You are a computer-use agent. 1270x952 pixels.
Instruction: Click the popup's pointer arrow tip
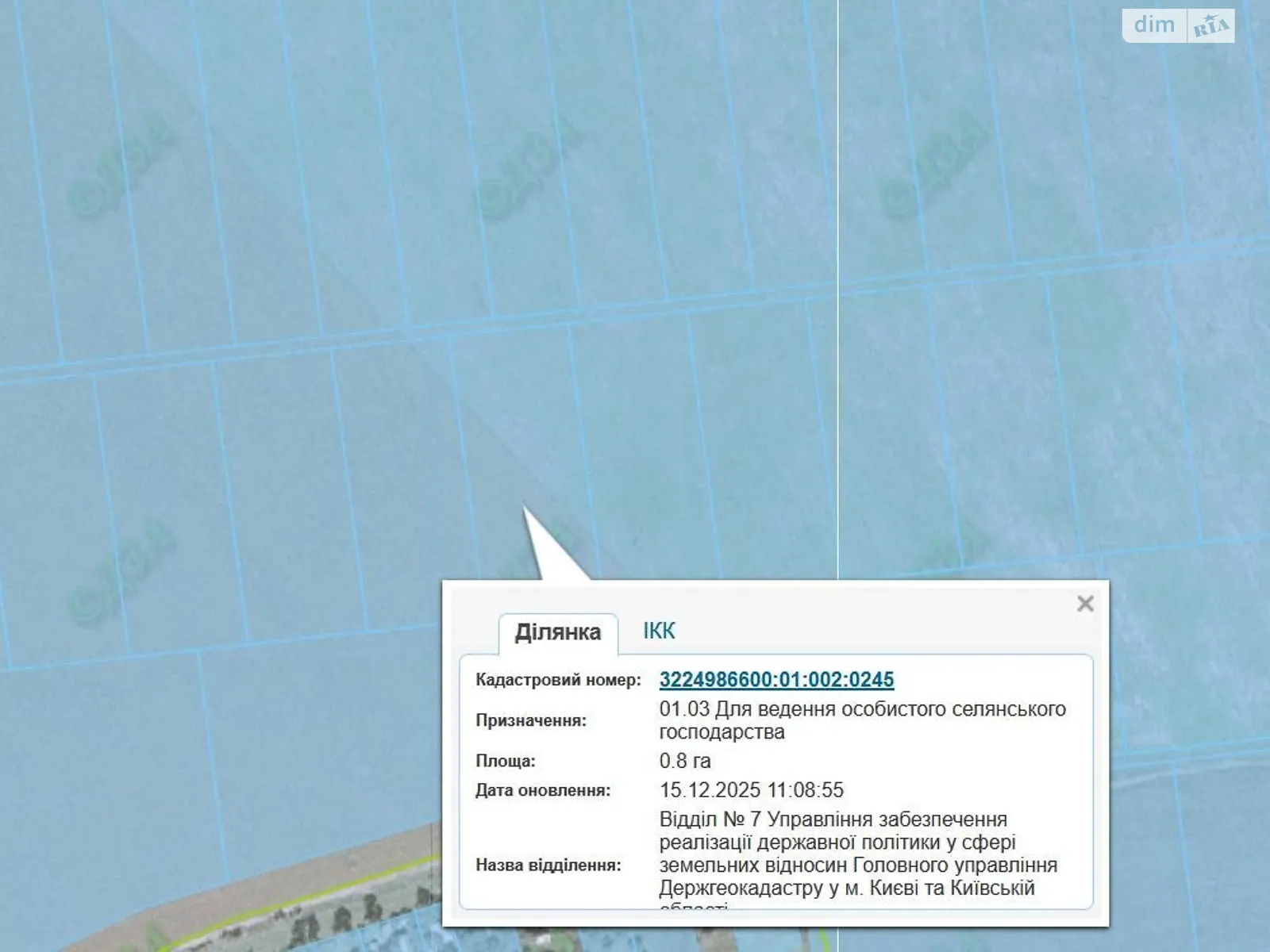click(x=525, y=509)
